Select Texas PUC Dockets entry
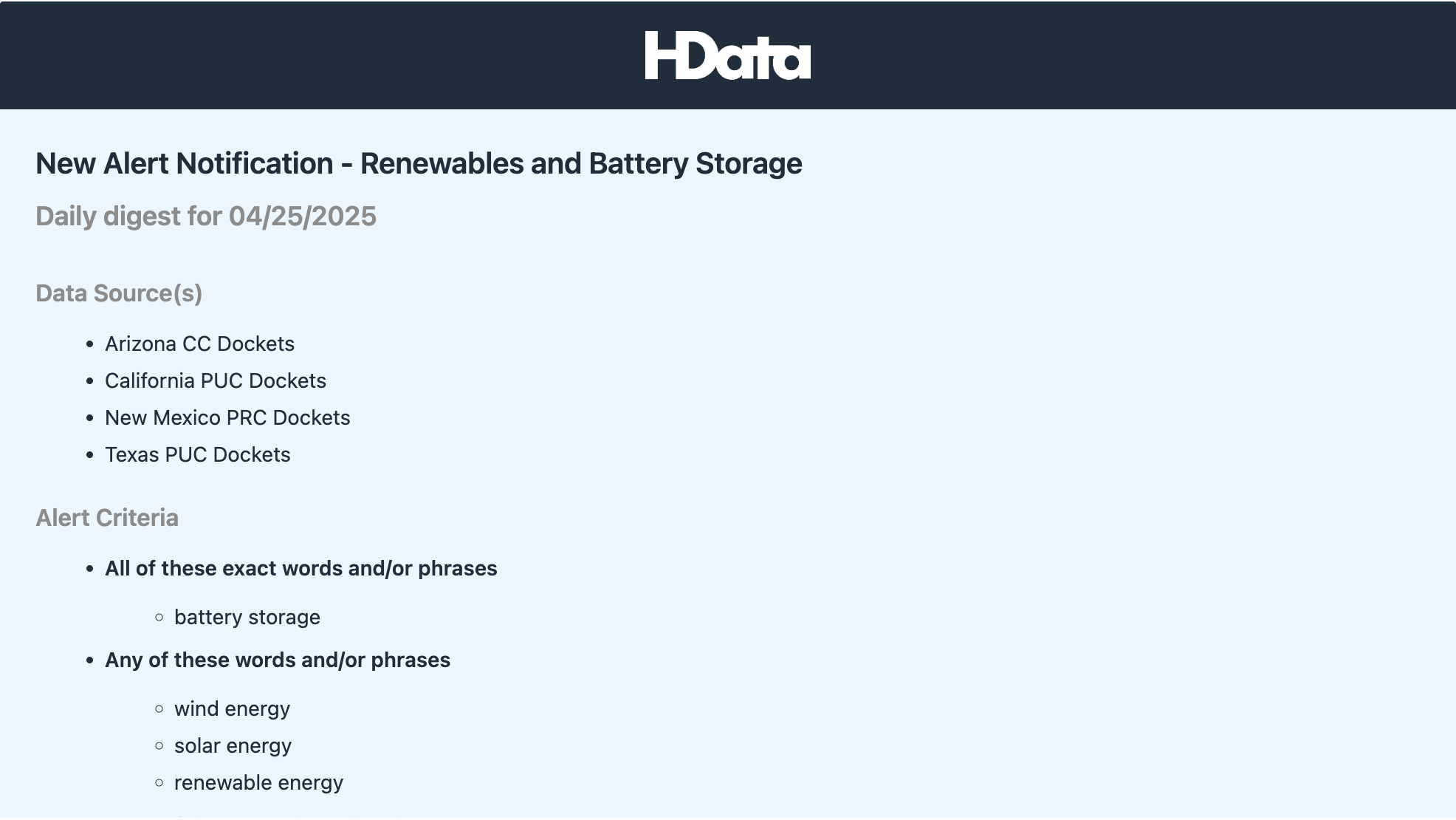The height and width of the screenshot is (820, 1456). [x=197, y=454]
